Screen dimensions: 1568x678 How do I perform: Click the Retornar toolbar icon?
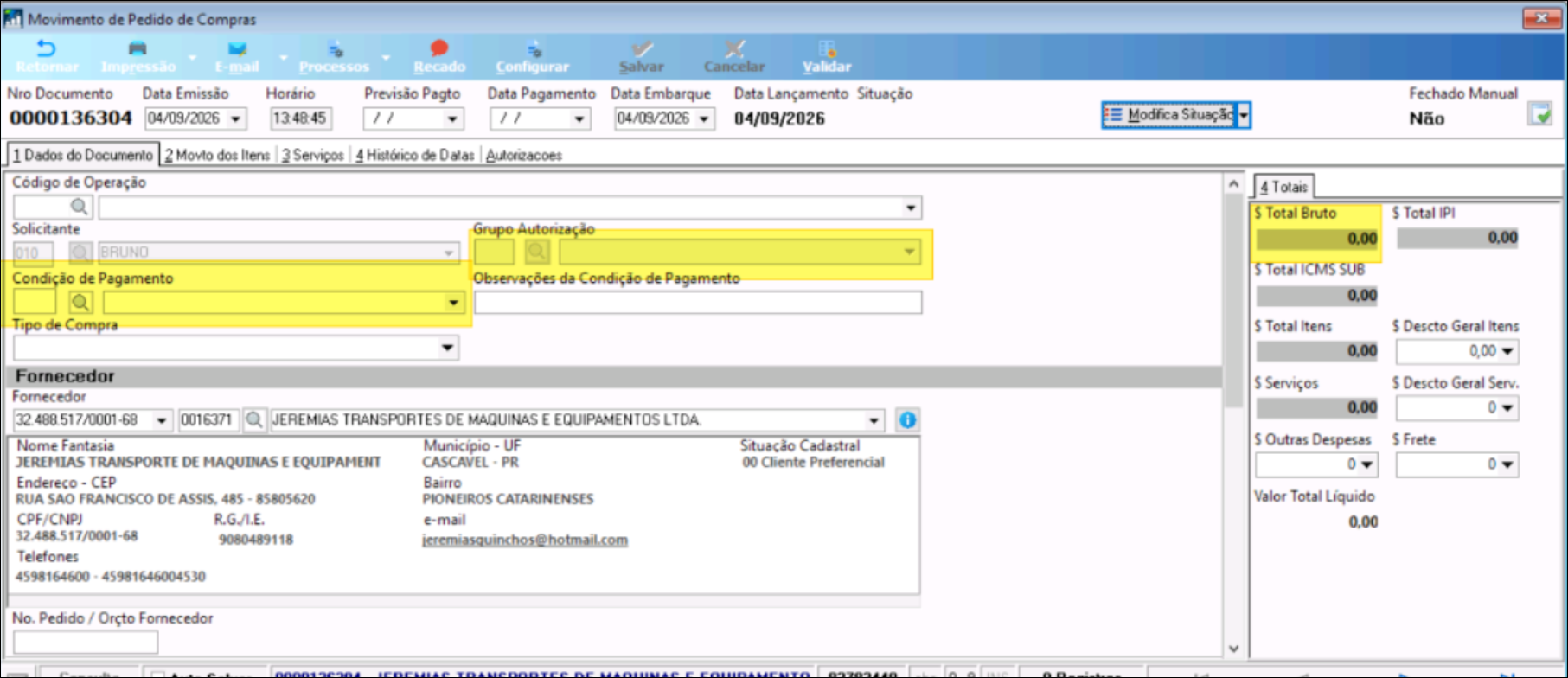click(x=47, y=57)
